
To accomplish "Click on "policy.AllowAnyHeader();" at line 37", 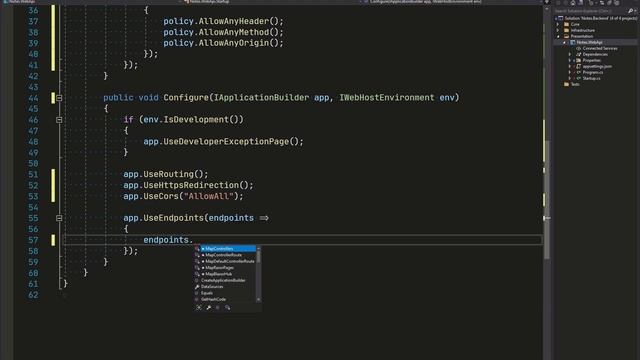I will point(223,21).
